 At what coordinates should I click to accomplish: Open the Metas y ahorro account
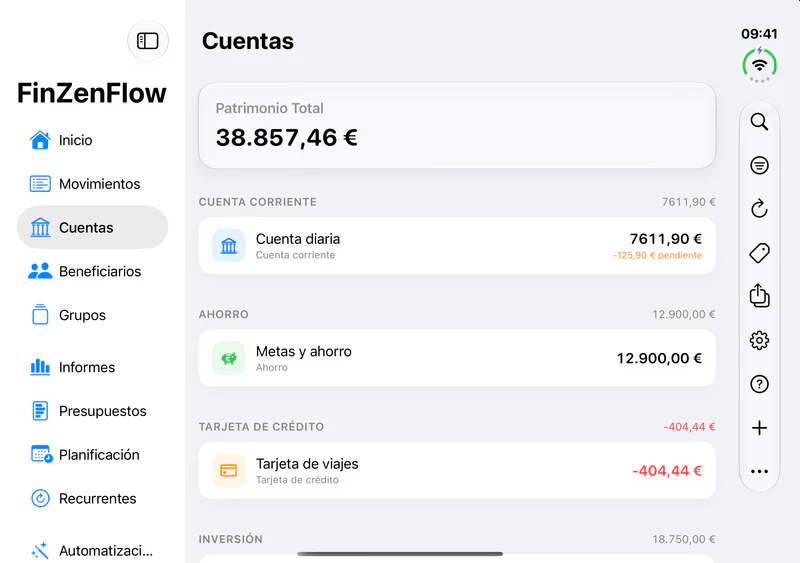pos(457,358)
